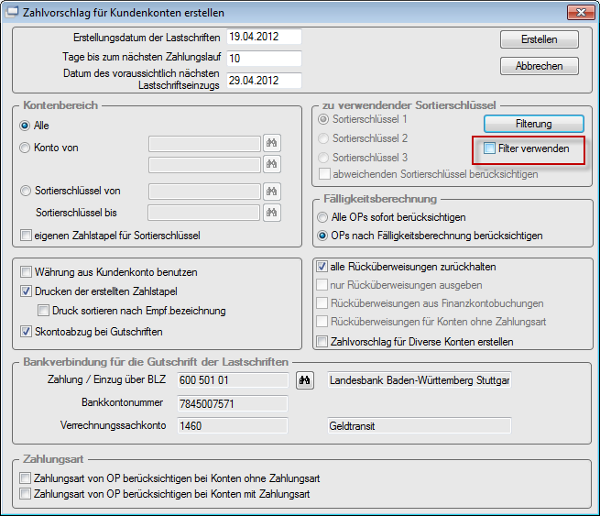
Task: Click the dialog window icon in title bar
Action: pos(11,12)
